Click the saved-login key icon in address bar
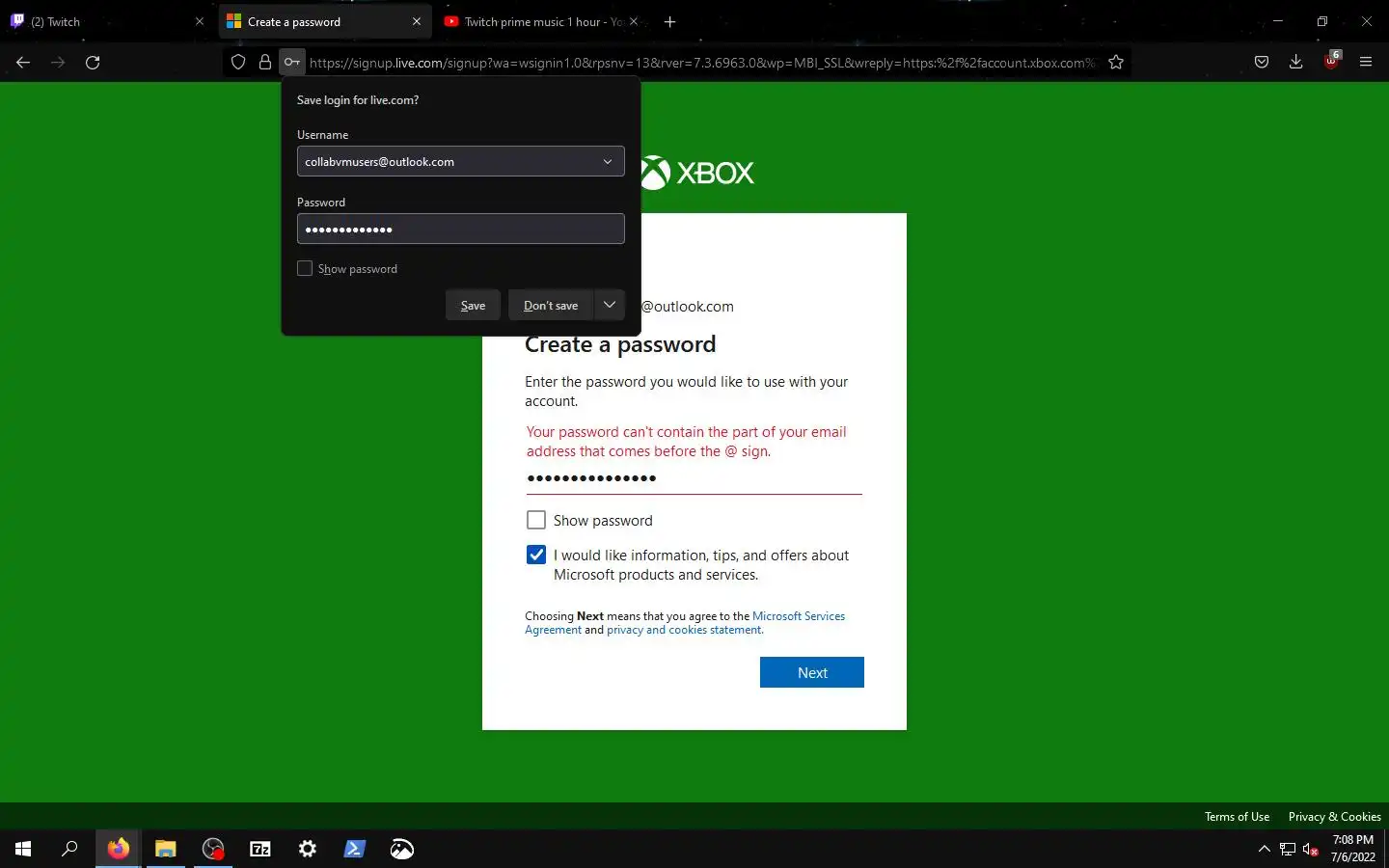The height and width of the screenshot is (868, 1389). point(292,63)
